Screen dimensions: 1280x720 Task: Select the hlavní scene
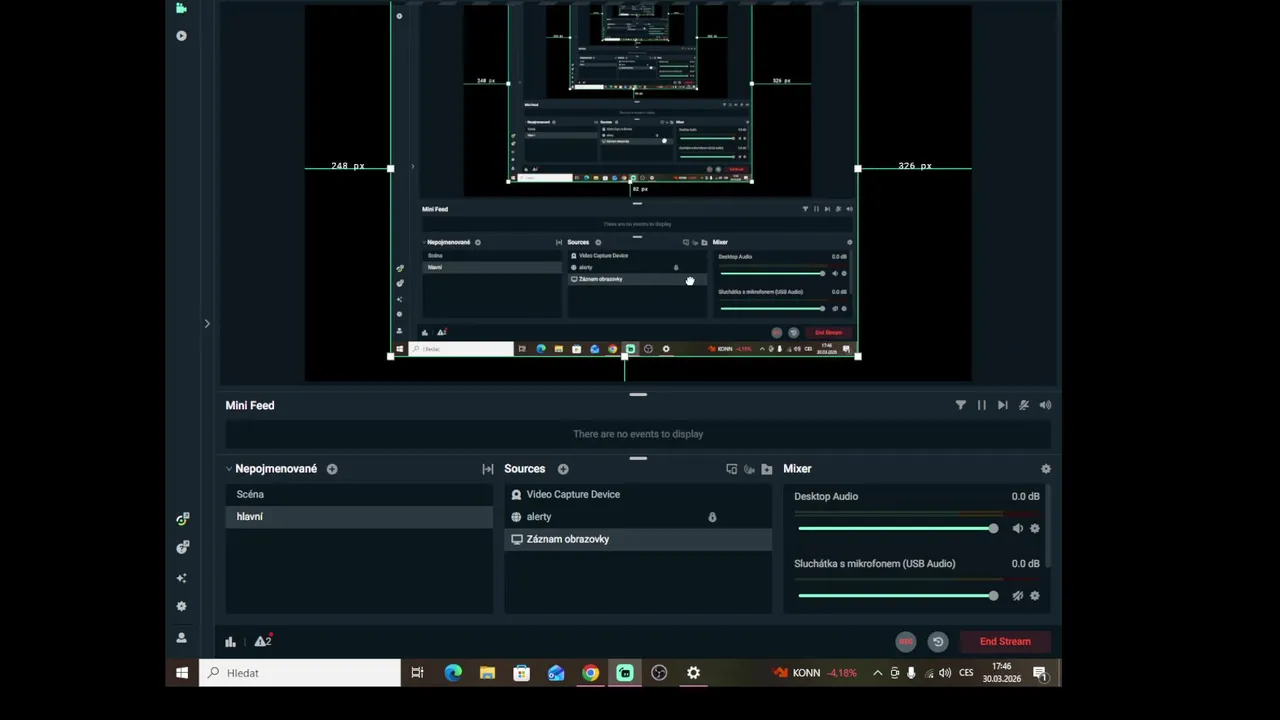tap(359, 517)
